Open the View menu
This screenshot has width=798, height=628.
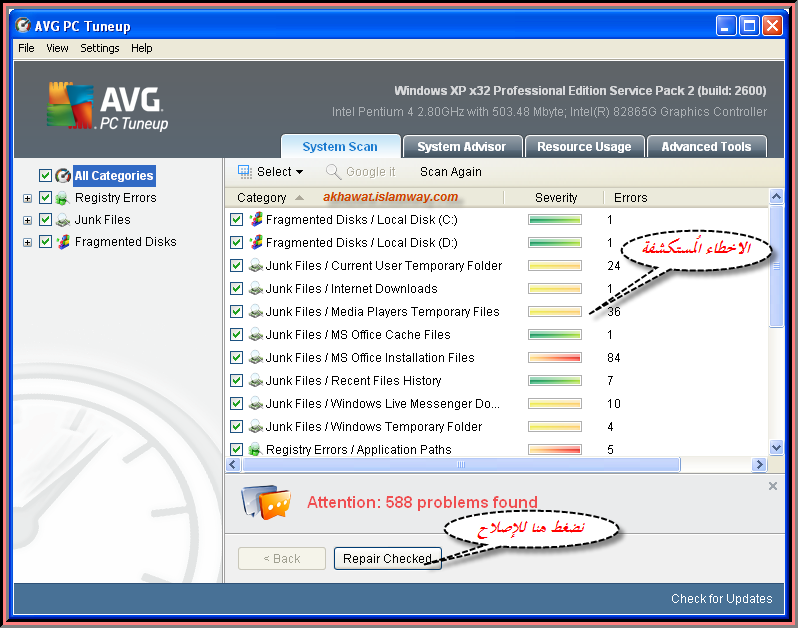click(57, 48)
